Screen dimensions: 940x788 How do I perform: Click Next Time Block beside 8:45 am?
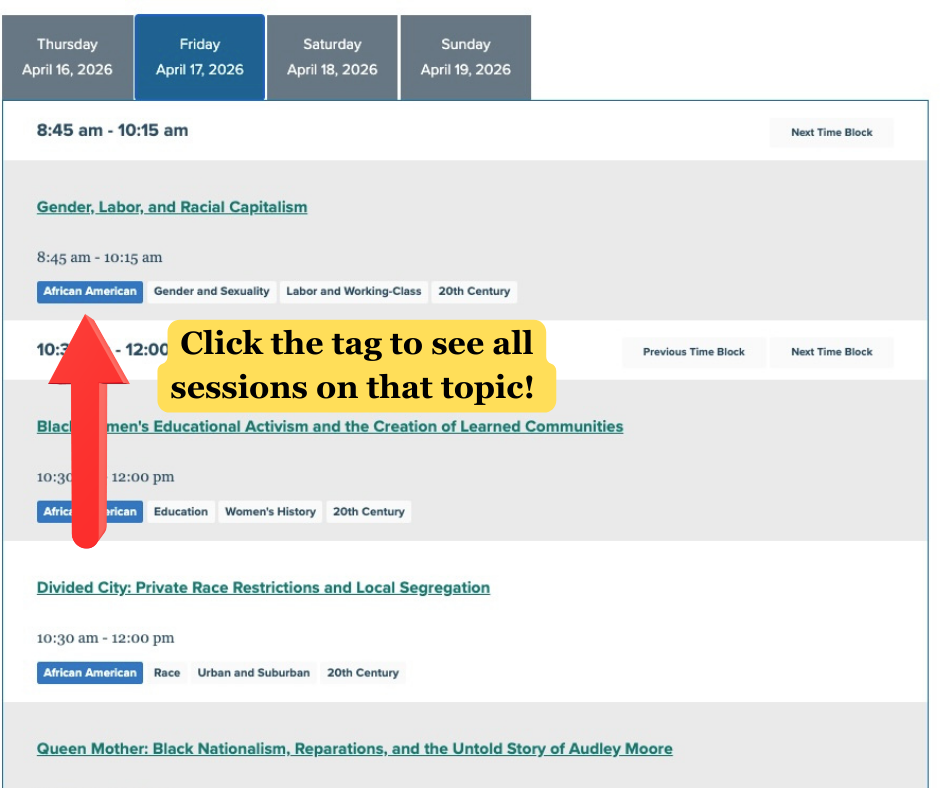click(831, 132)
